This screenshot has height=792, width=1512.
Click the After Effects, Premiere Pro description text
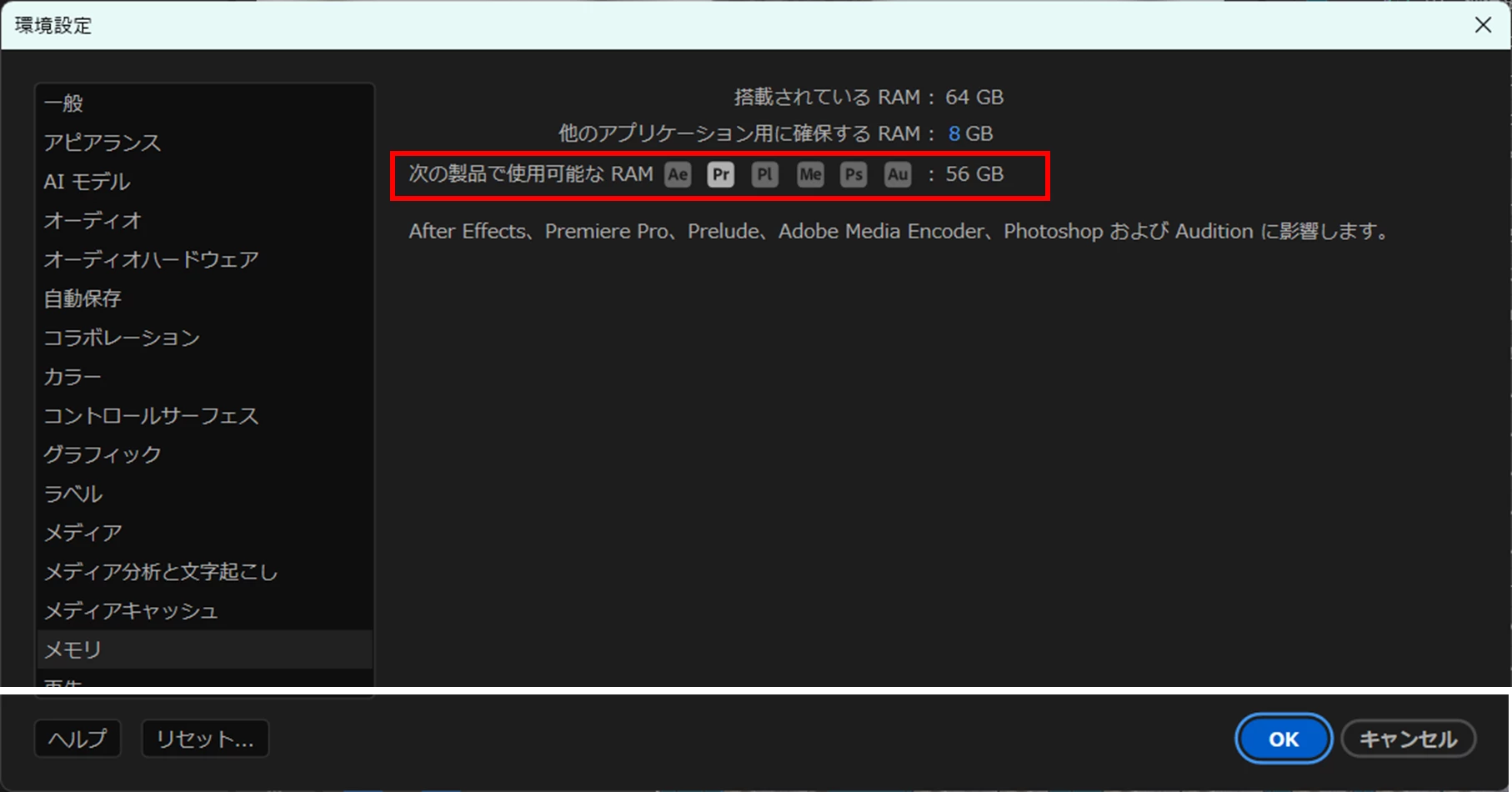point(899,231)
